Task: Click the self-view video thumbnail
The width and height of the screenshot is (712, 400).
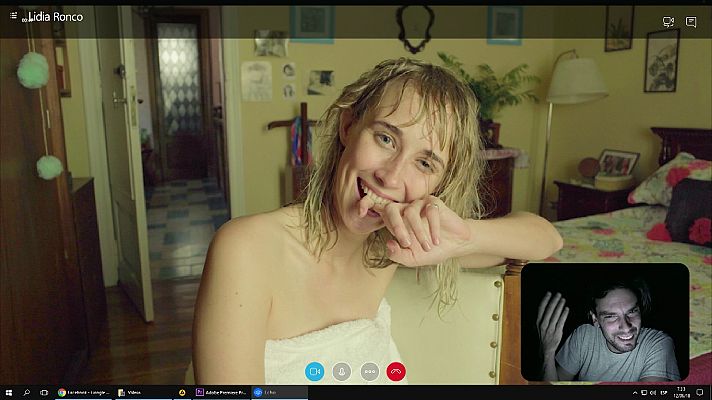Action: point(604,322)
